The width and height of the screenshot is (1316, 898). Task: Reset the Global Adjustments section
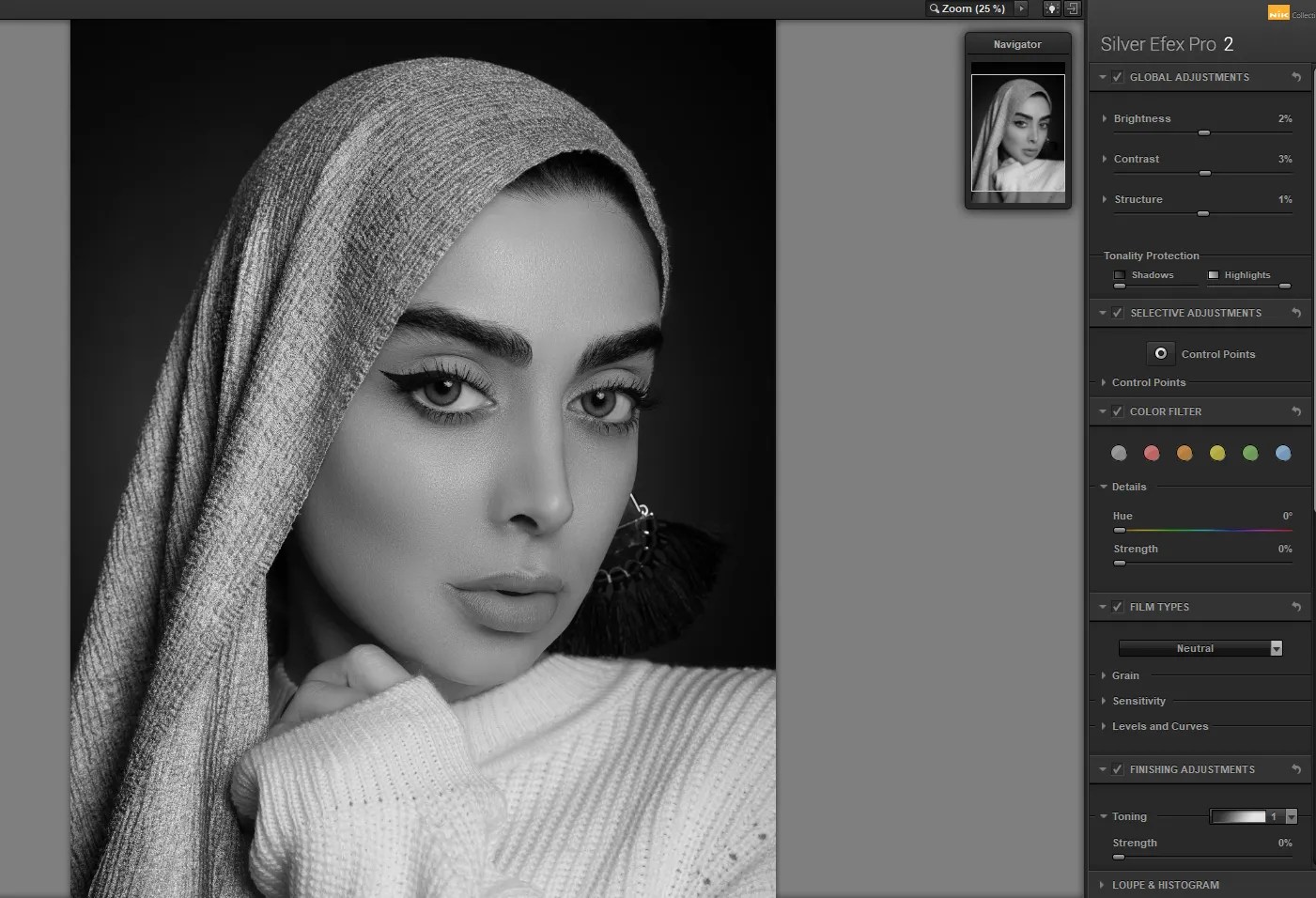coord(1296,77)
